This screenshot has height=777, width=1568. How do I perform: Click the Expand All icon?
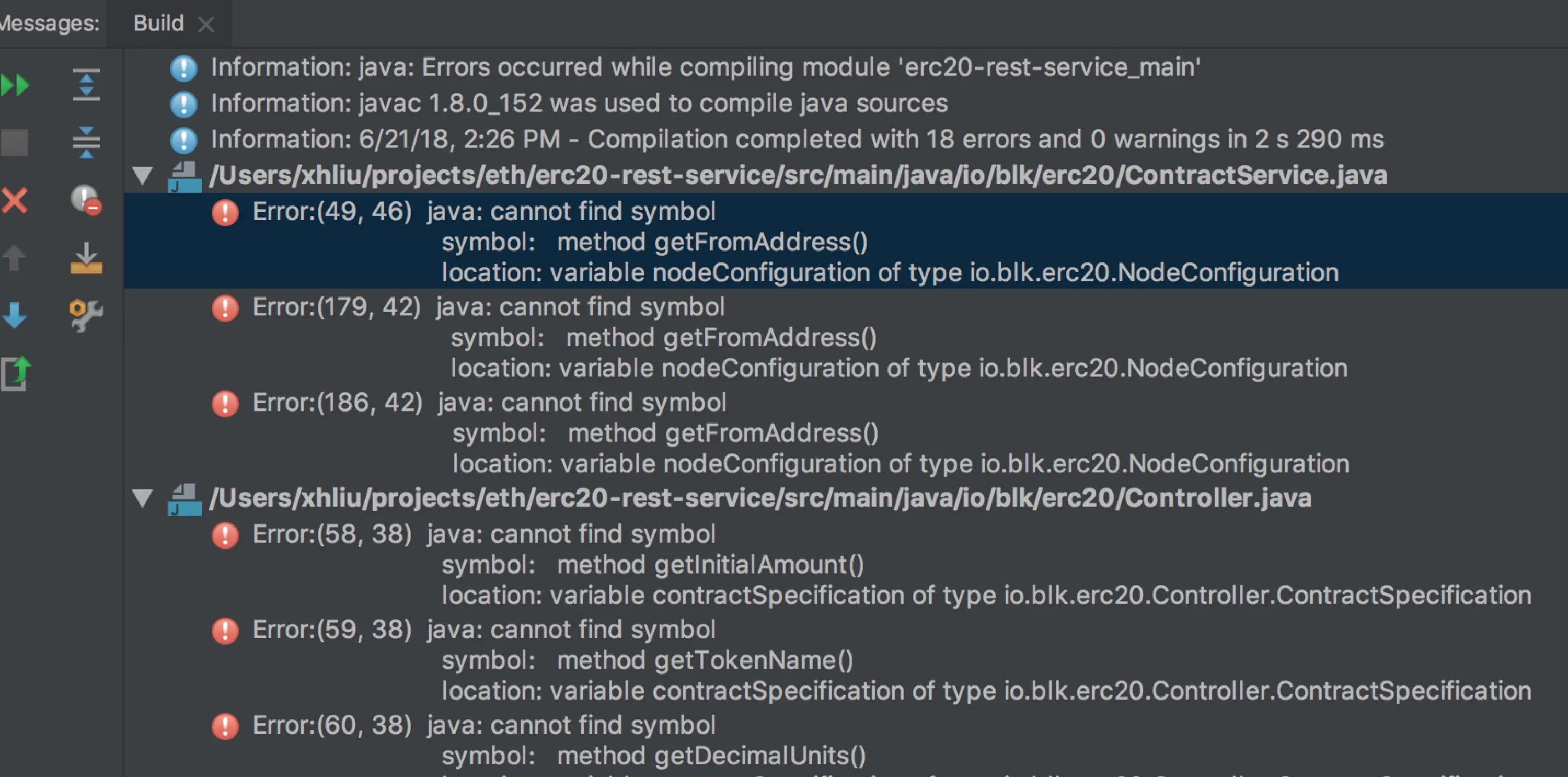point(86,85)
